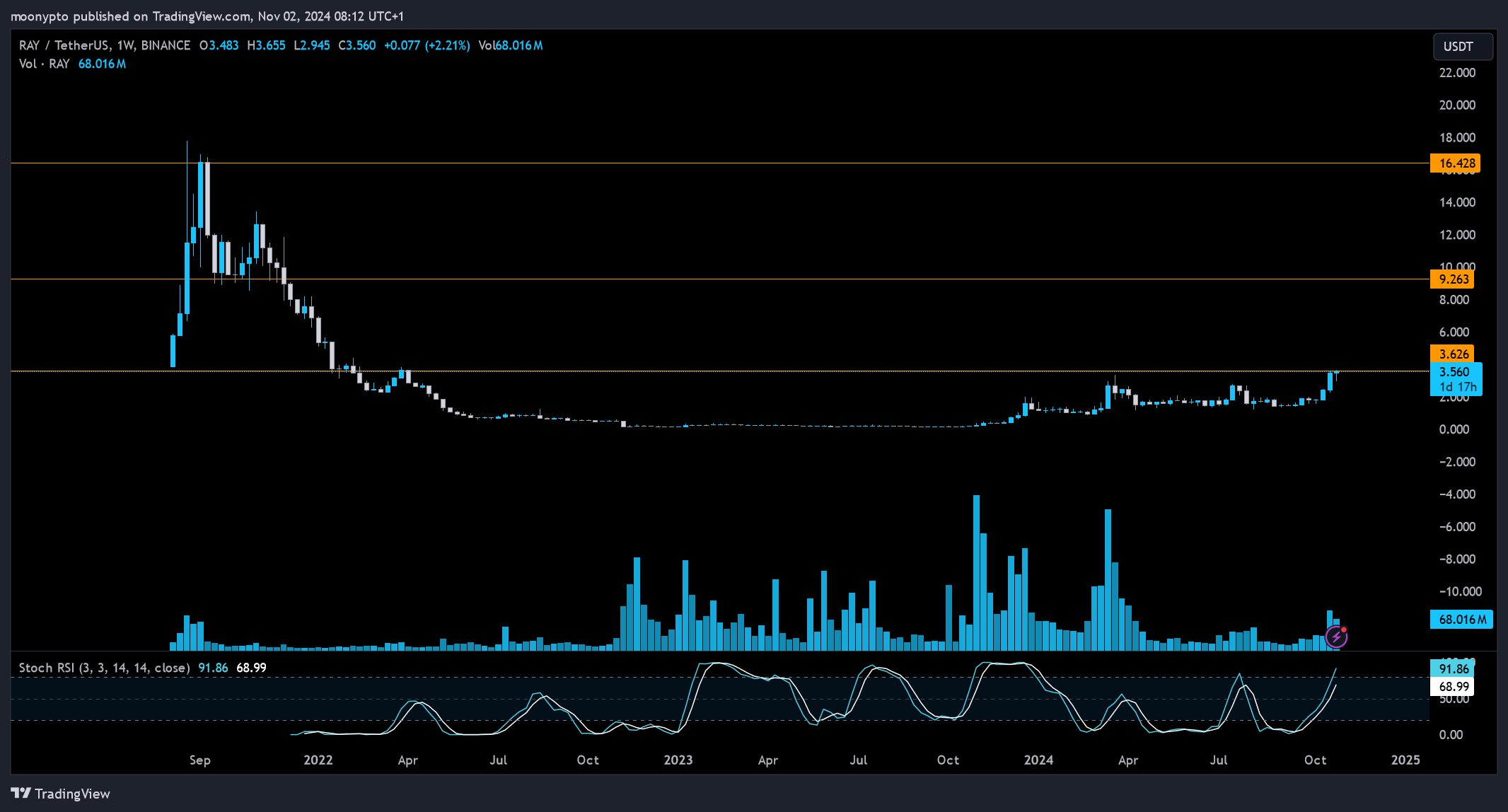Click the purple lightning bolt icon
This screenshot has height=812, width=1508.
1336,637
